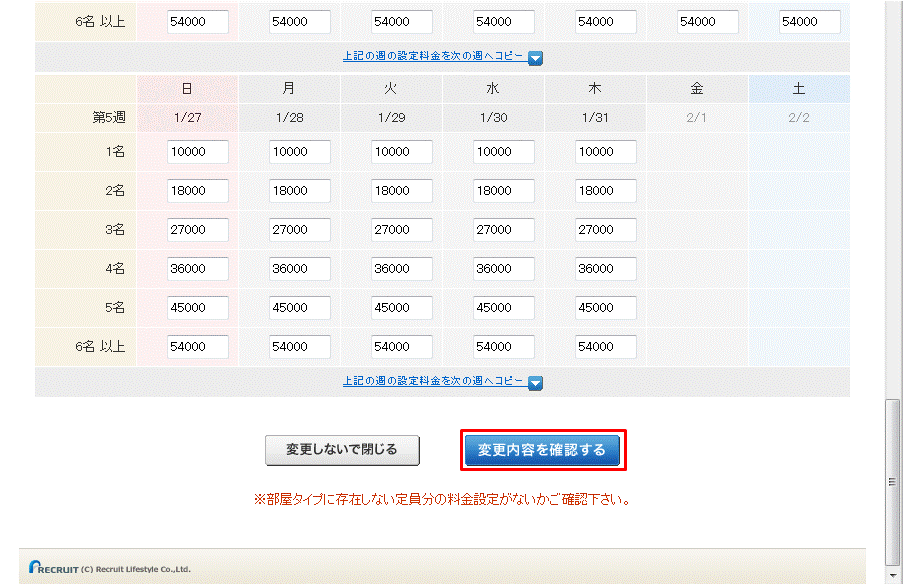Open the lower 上記の週の設定料金を次の週へコピー link

click(435, 381)
